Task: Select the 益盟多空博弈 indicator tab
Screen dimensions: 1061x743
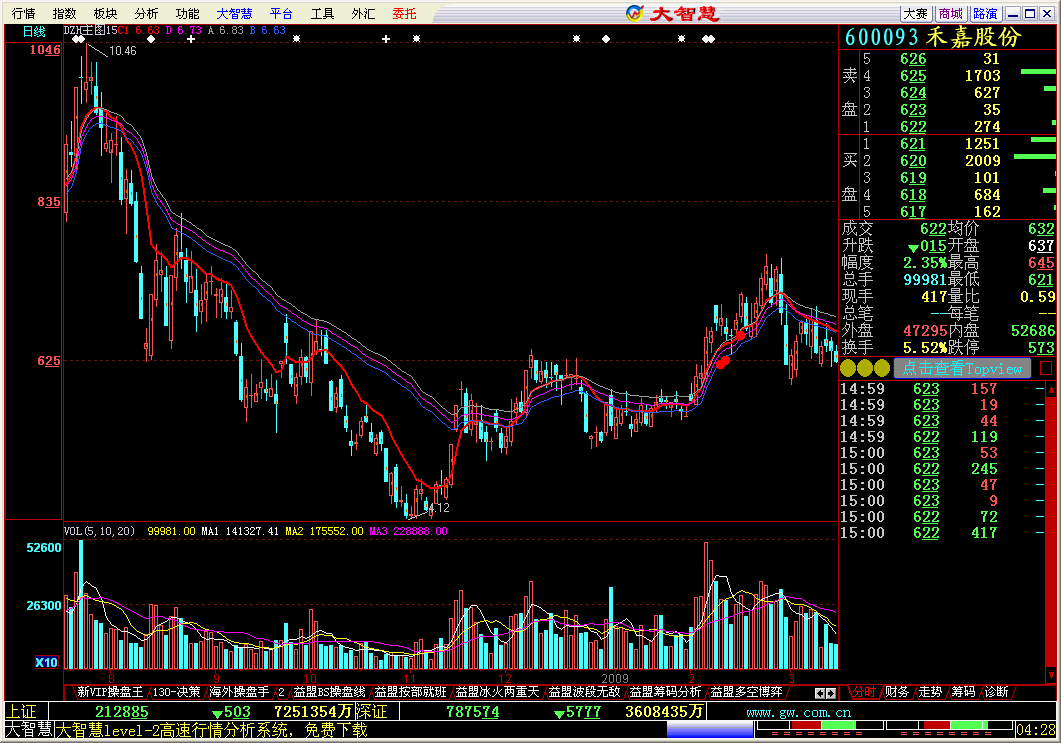Action: tap(746, 692)
